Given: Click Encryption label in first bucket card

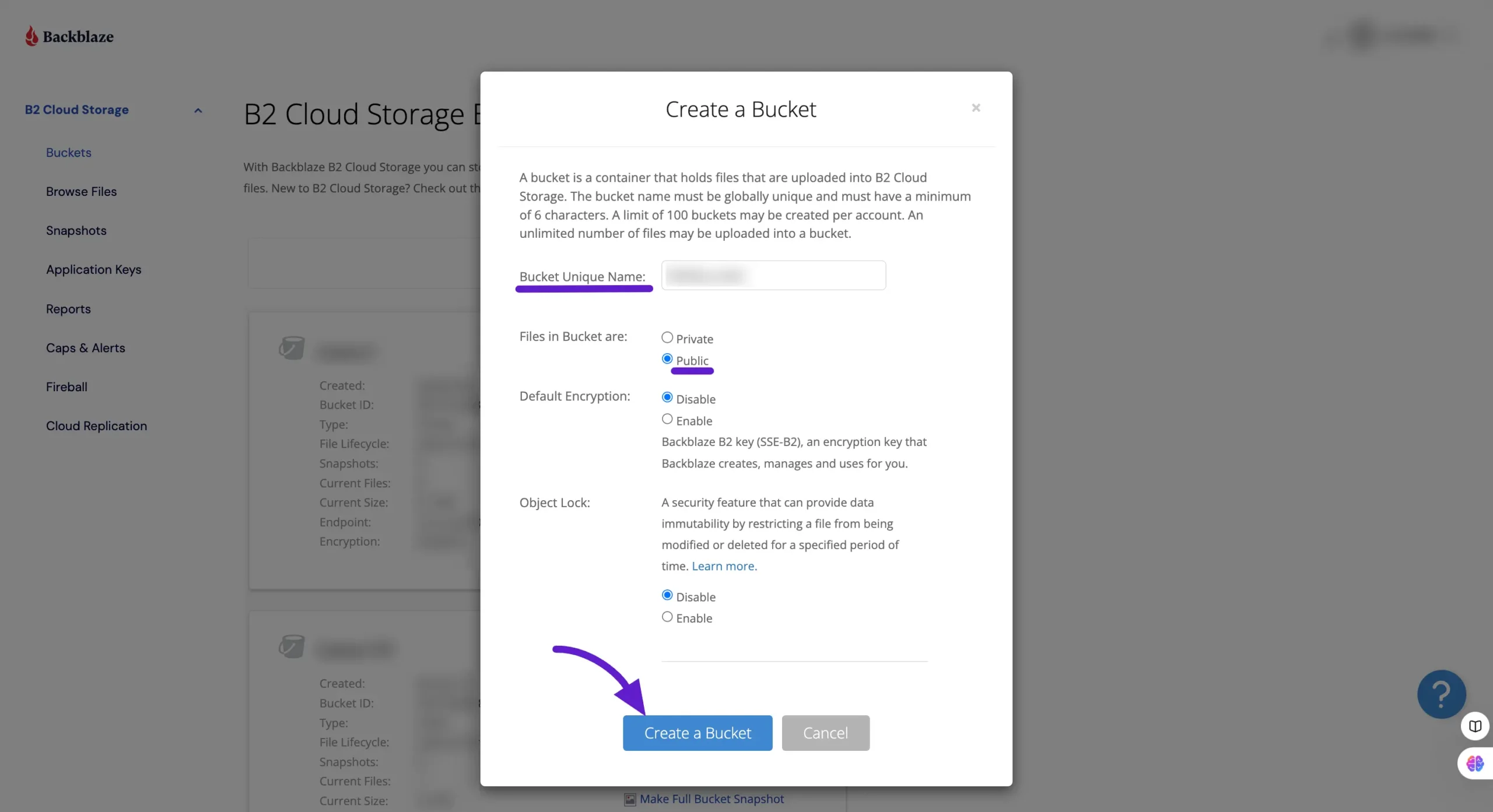Looking at the screenshot, I should pyautogui.click(x=349, y=542).
